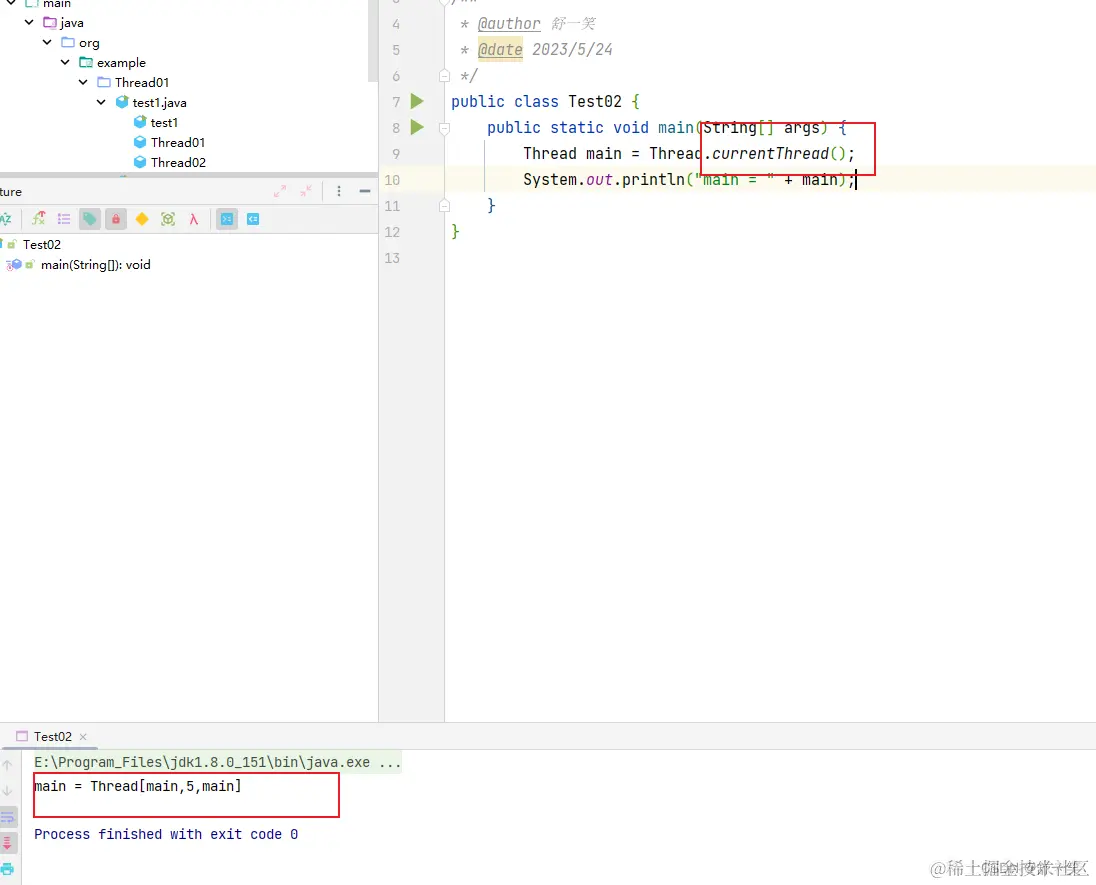
Task: Click Down the Stack Trace arrow
Action: [7, 791]
